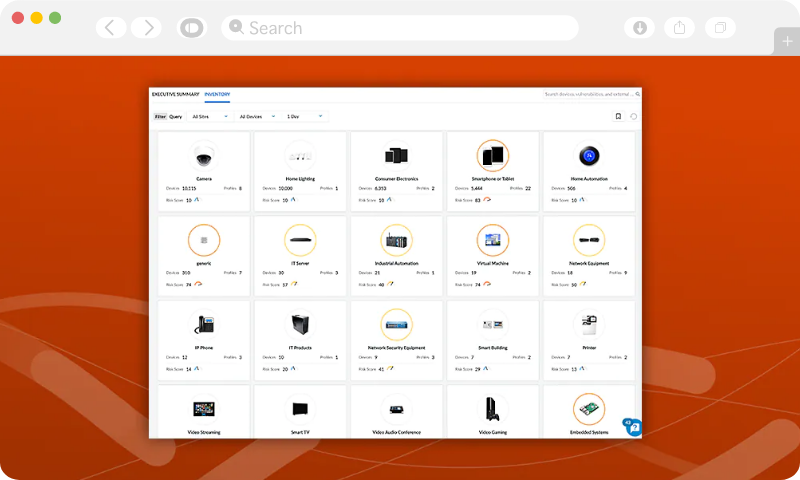
Task: Open the help chat bubble icon
Action: (632, 426)
